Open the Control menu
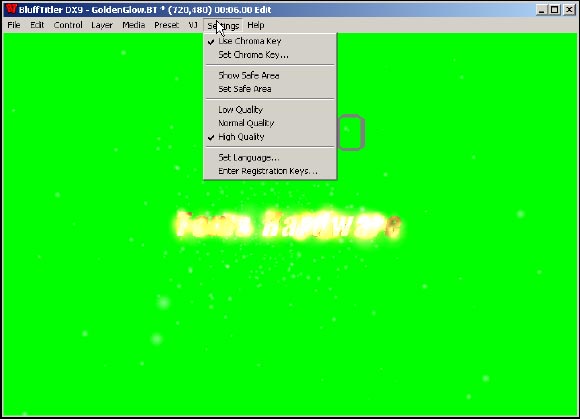 tap(68, 25)
